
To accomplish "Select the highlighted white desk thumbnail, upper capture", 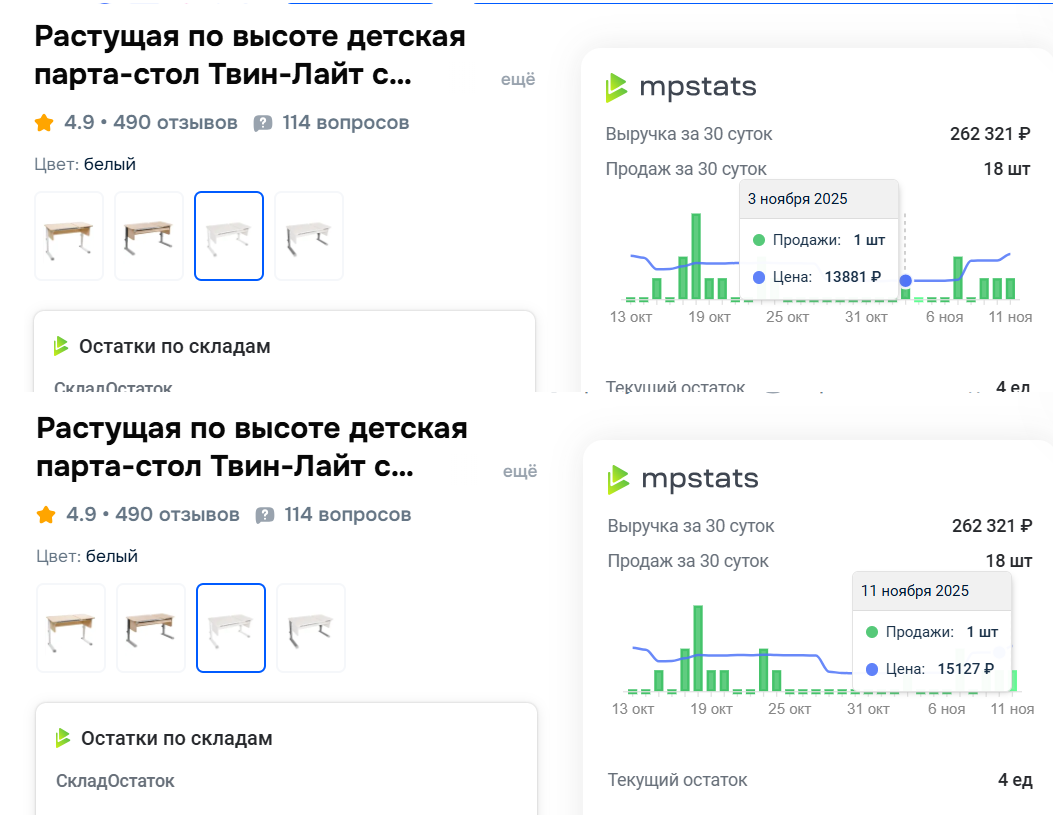I will point(229,236).
